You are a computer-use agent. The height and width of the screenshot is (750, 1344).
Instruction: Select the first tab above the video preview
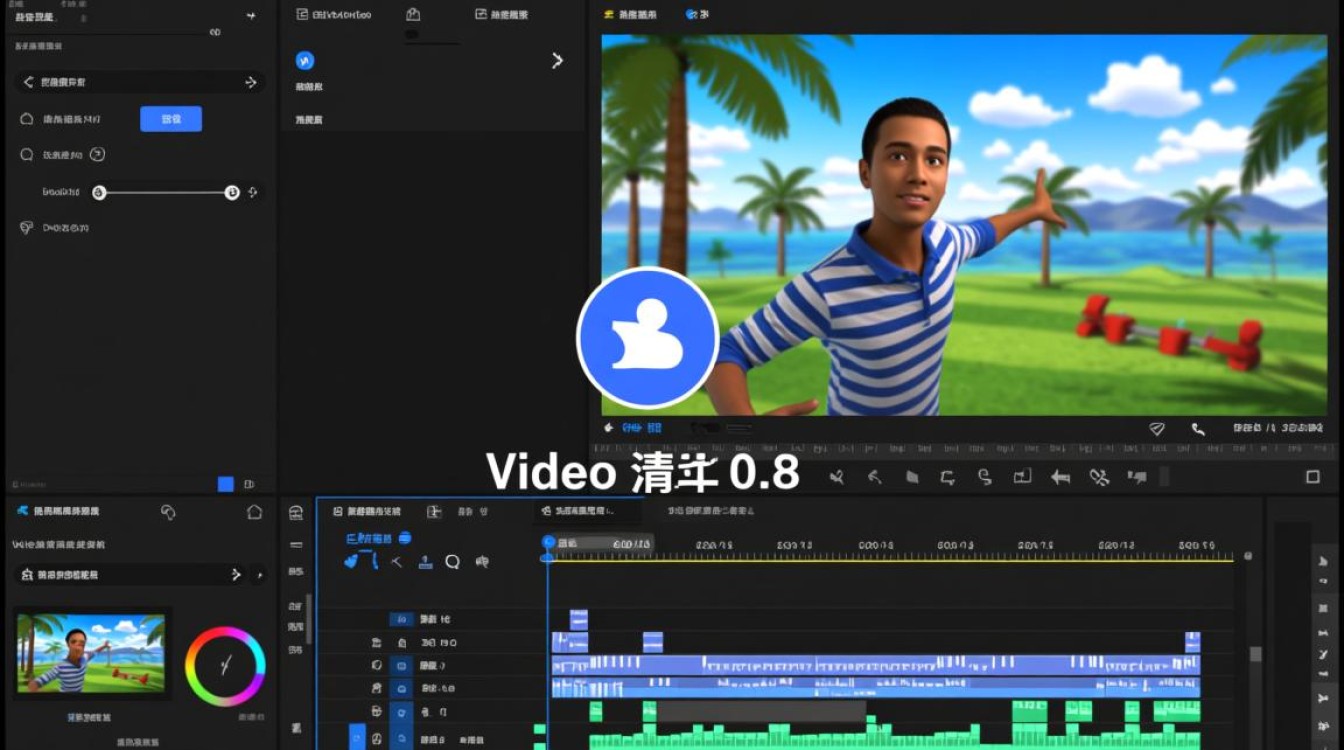[631, 14]
